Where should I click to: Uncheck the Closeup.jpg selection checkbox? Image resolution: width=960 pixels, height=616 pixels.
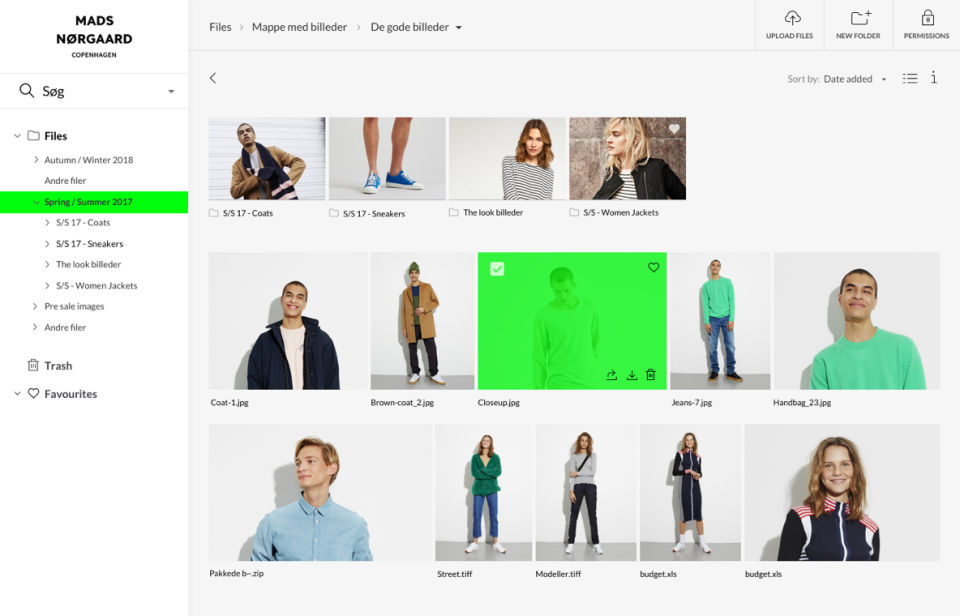[x=497, y=268]
